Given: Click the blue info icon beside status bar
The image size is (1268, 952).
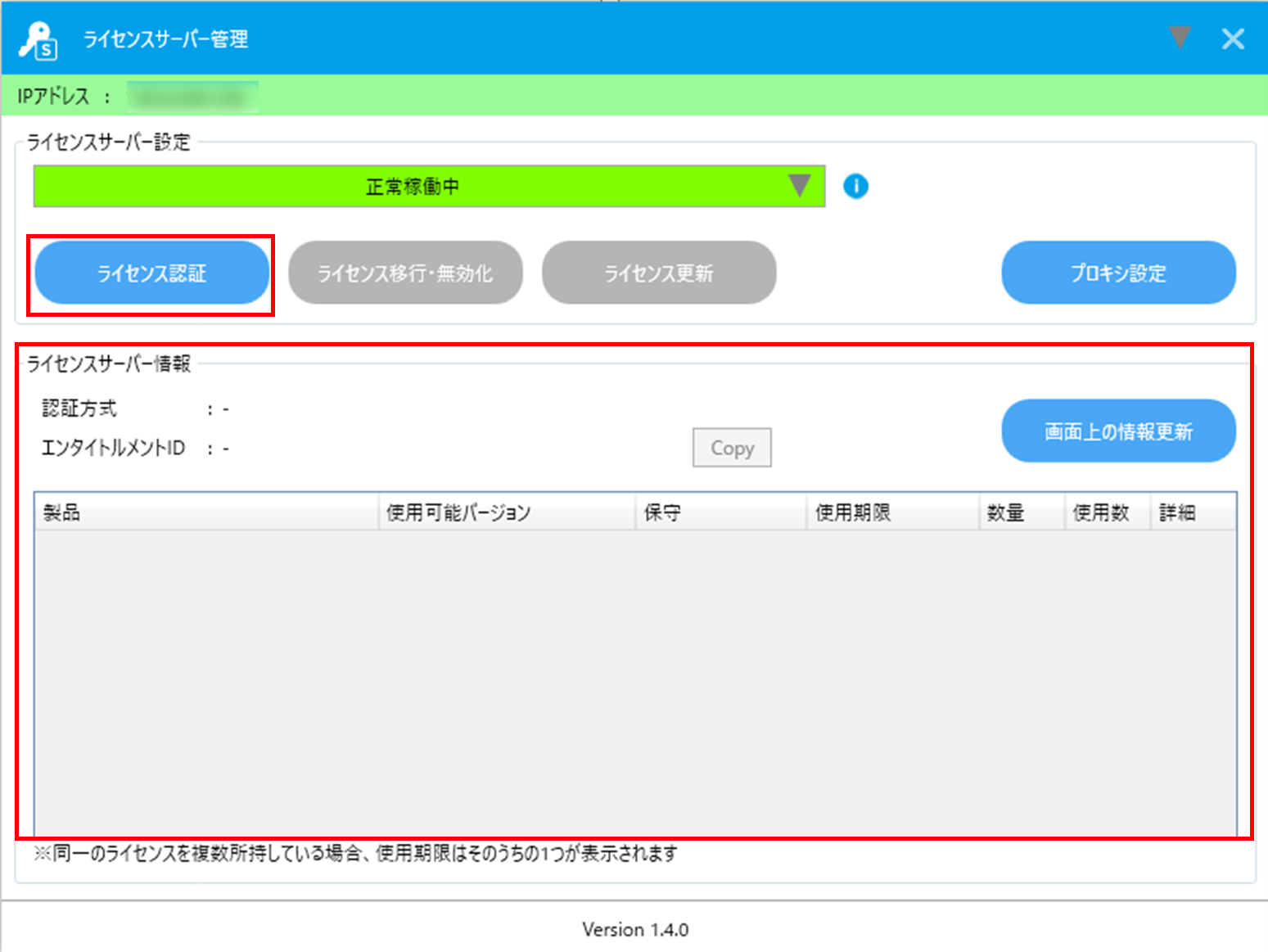Looking at the screenshot, I should [x=855, y=187].
